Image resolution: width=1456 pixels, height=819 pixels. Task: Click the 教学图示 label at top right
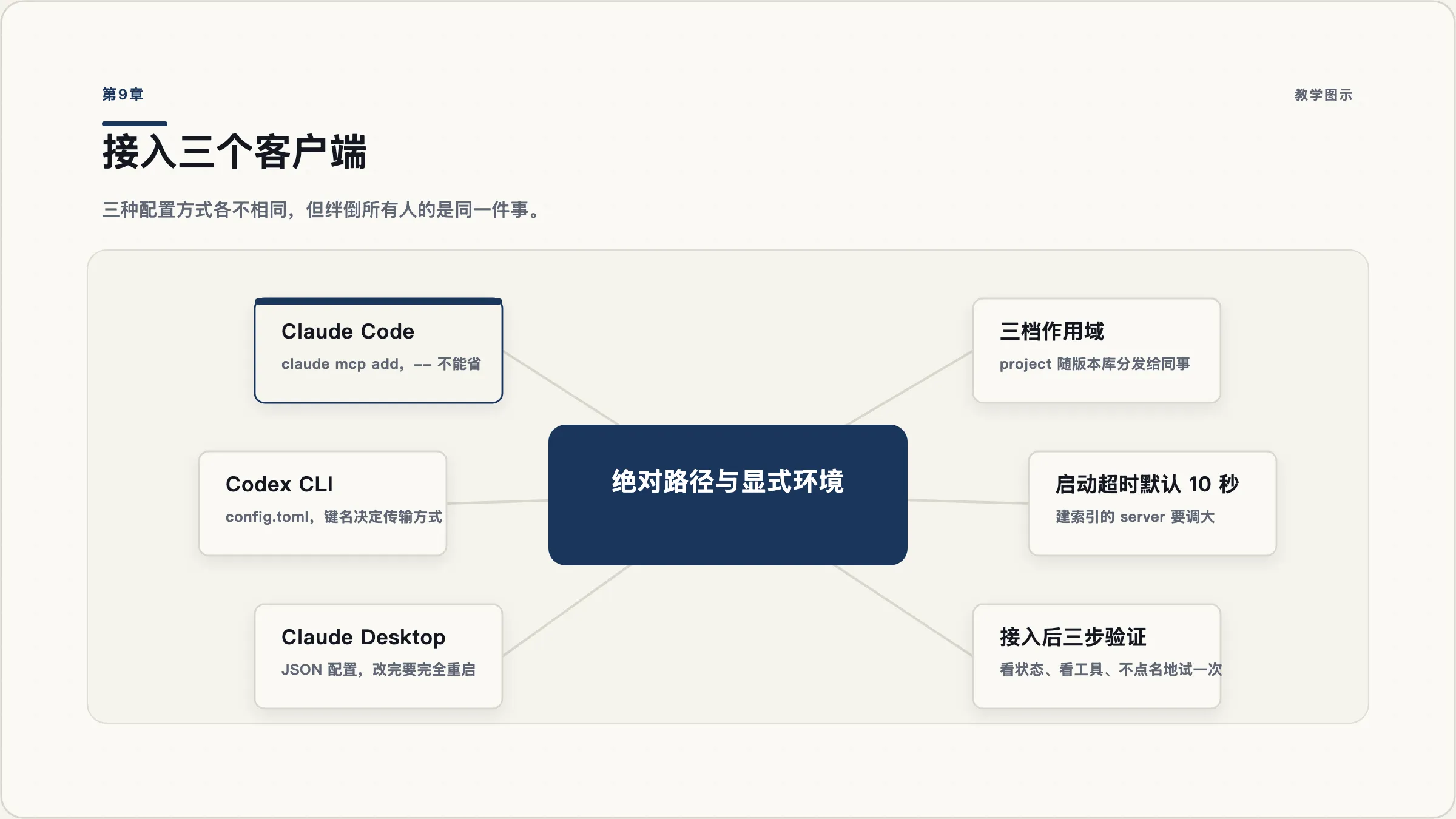pyautogui.click(x=1324, y=95)
